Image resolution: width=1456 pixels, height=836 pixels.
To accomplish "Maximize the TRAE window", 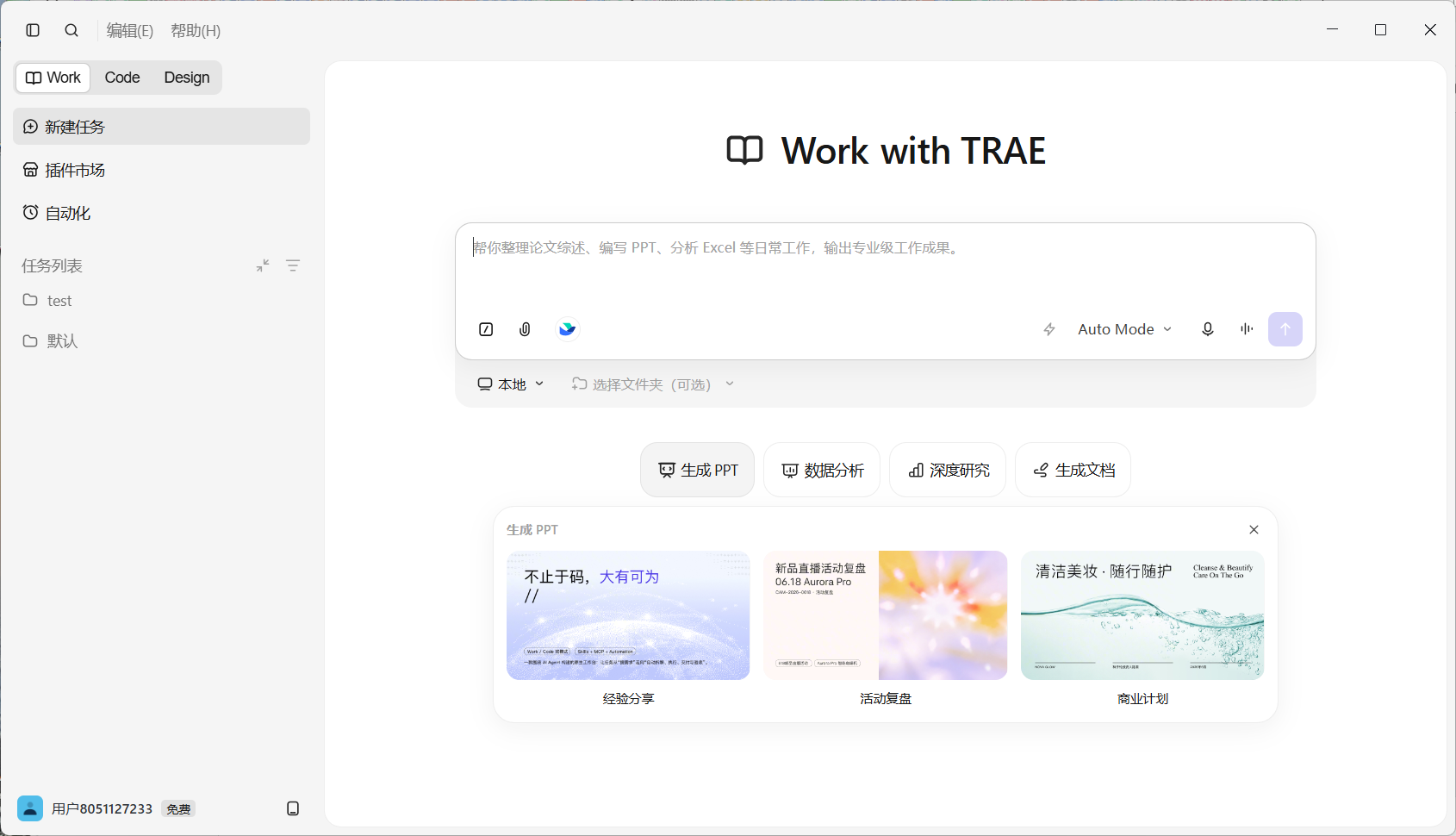I will point(1381,30).
